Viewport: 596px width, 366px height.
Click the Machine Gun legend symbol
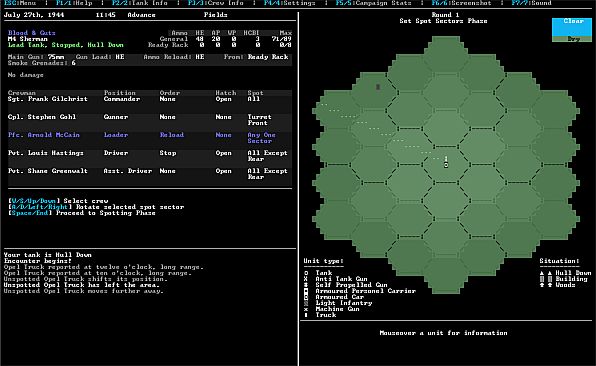click(x=306, y=309)
